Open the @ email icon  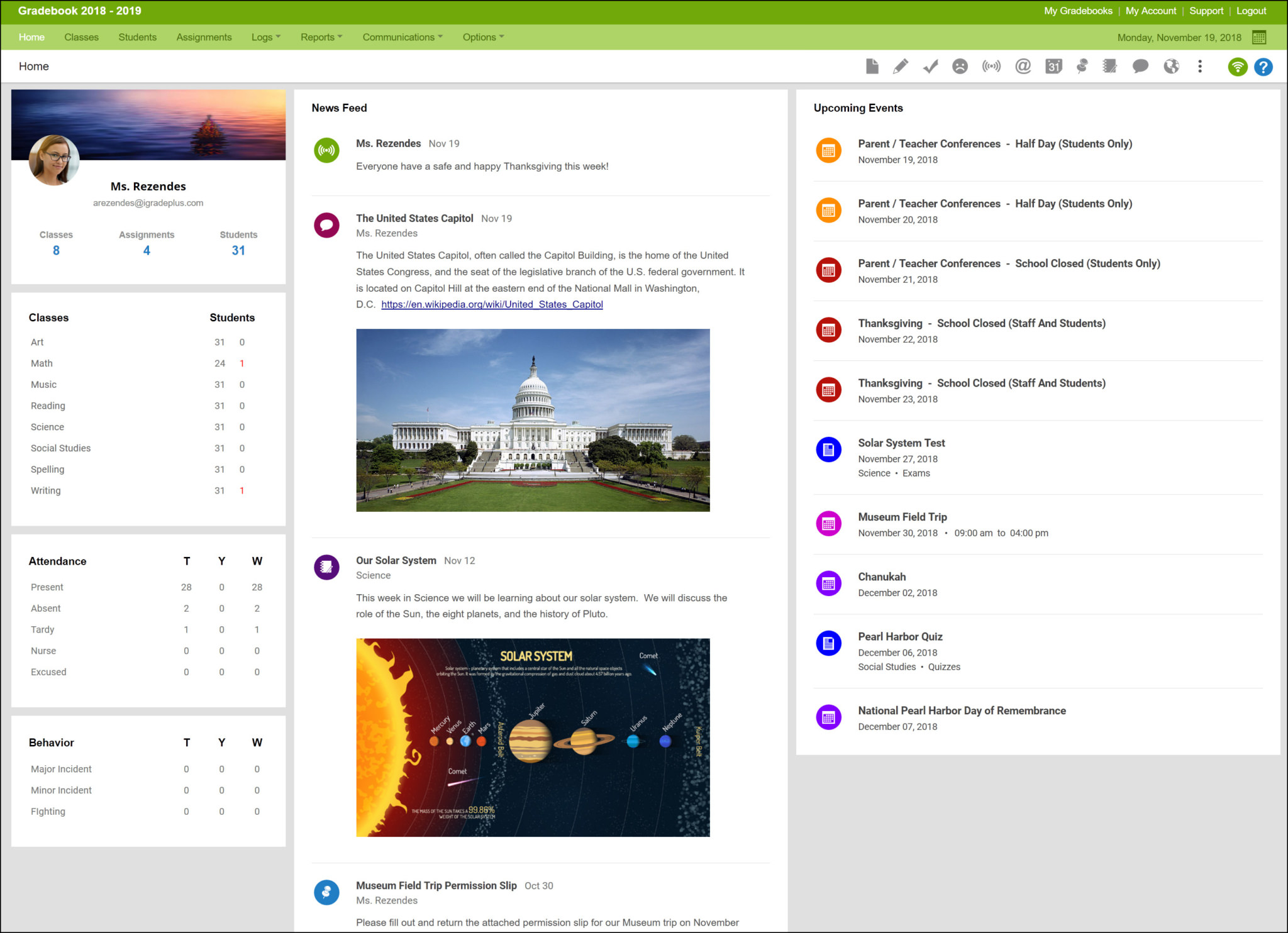tap(1023, 66)
